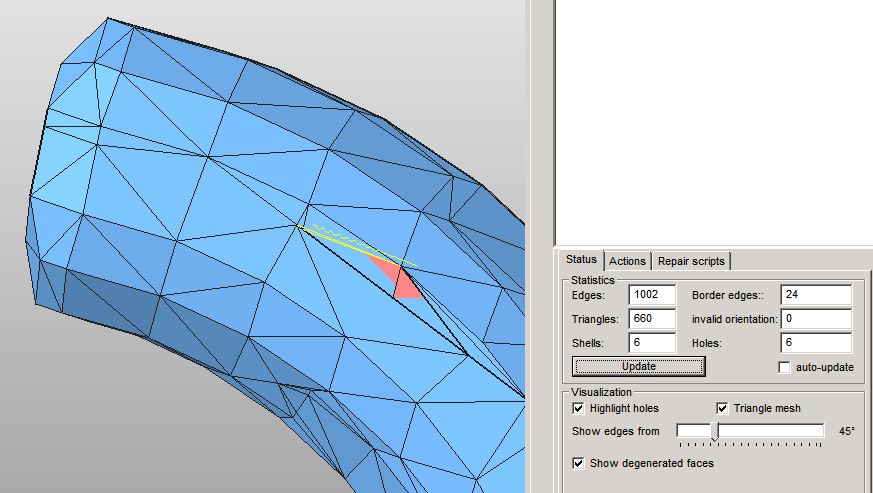Click the Border edges value field

click(x=816, y=295)
